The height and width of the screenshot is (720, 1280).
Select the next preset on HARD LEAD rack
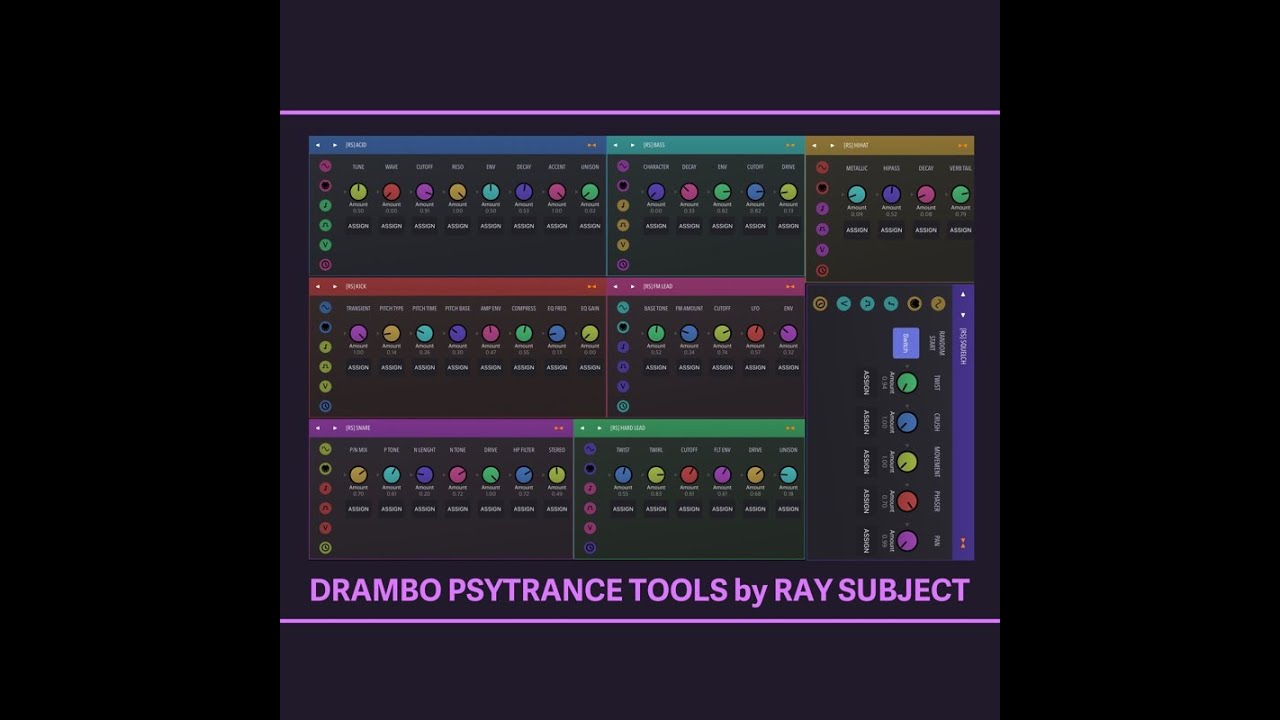pos(600,428)
